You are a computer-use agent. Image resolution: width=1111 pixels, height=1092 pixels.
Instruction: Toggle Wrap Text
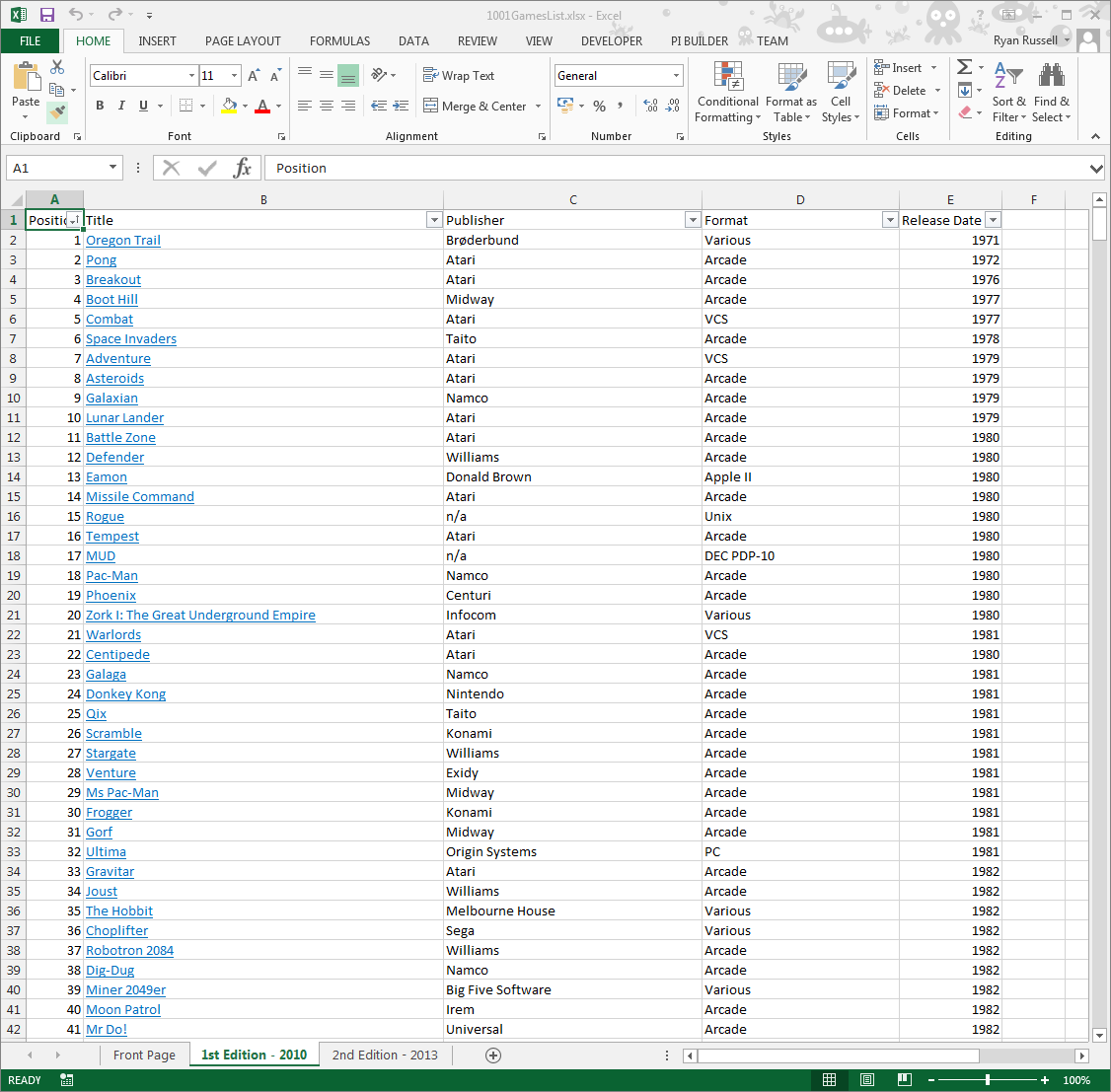[x=459, y=75]
